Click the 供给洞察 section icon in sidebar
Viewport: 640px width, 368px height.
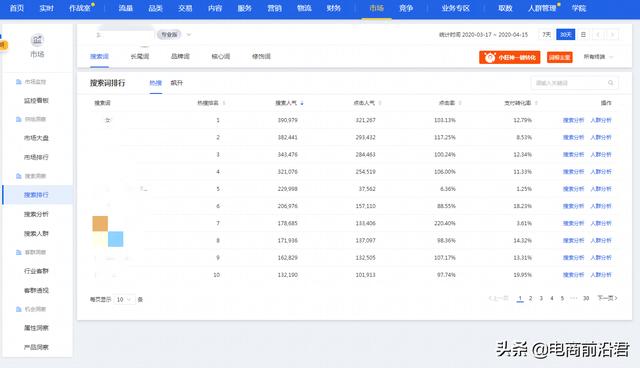tap(18, 119)
